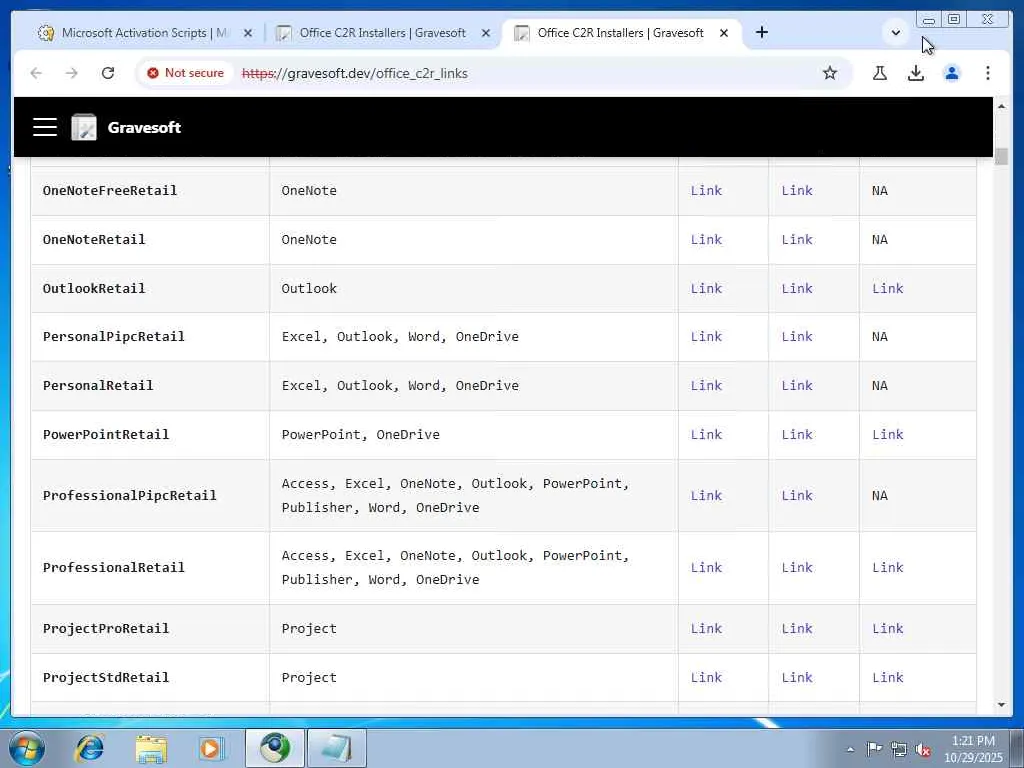
Task: Select the ProfessionalRetail product name cell
Action: click(150, 568)
